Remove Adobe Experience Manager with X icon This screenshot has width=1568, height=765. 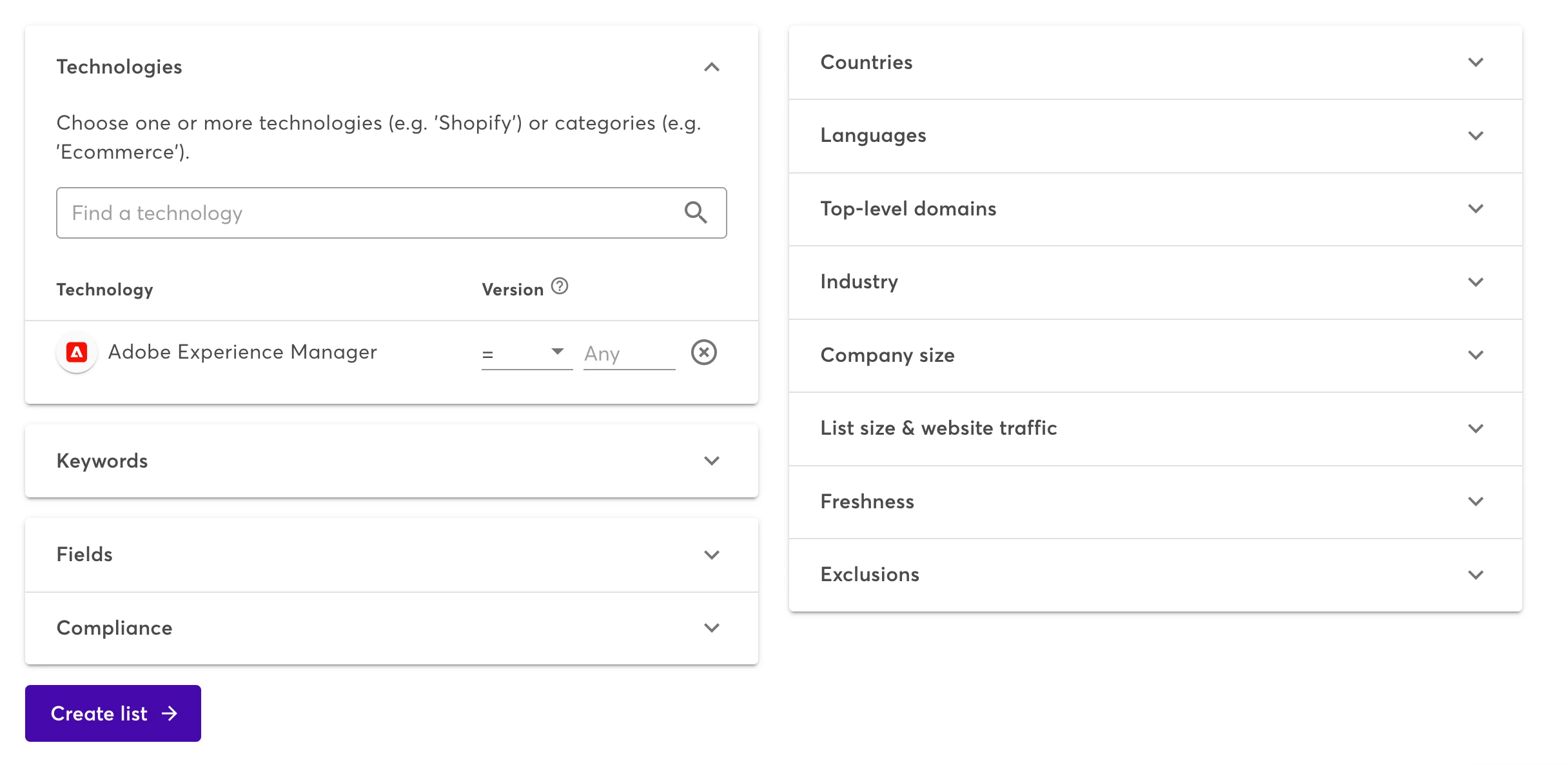pyautogui.click(x=703, y=352)
